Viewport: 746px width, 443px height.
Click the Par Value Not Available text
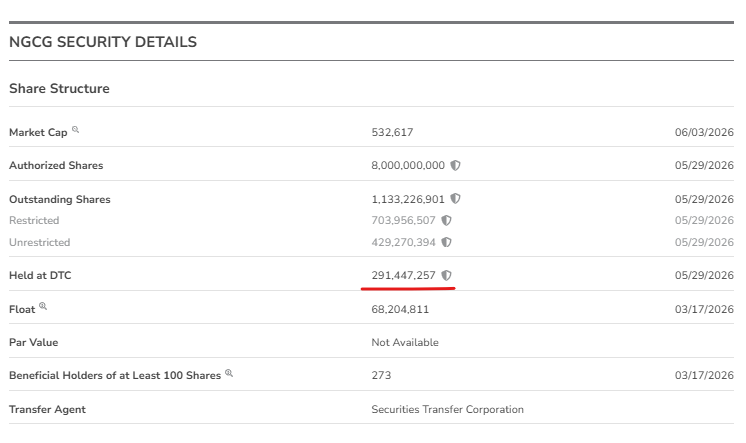coord(405,342)
